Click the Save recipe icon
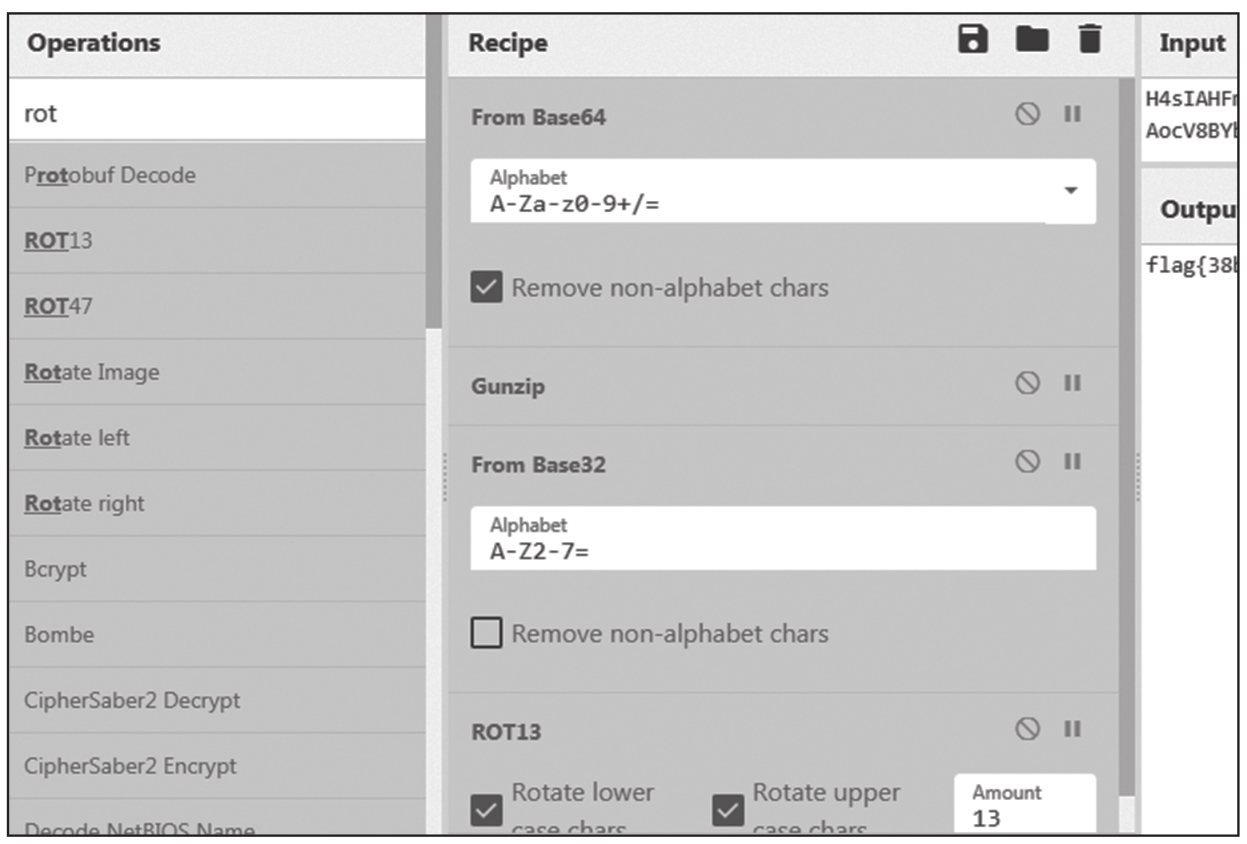 (x=973, y=40)
